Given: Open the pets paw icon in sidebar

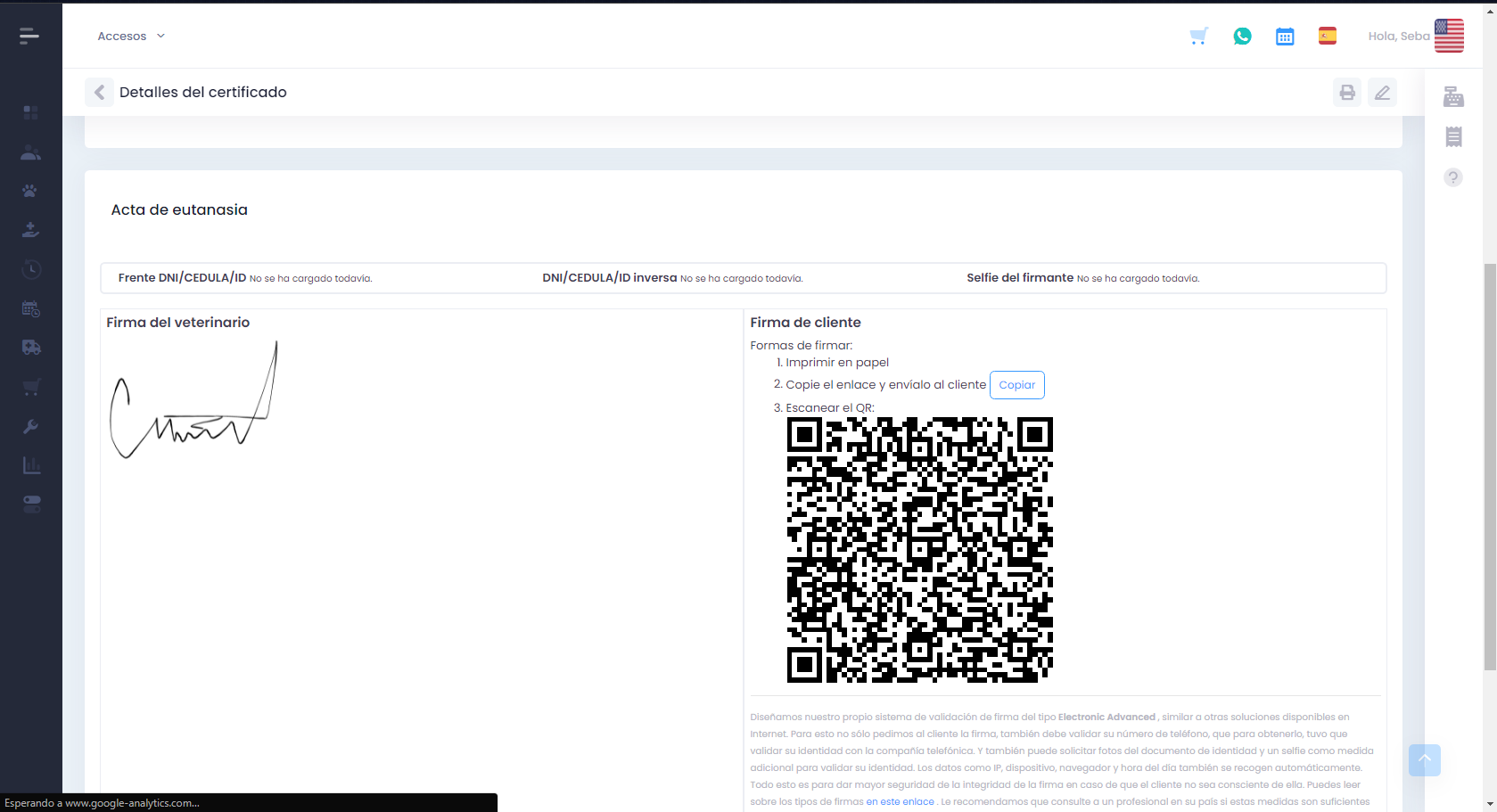Looking at the screenshot, I should click(x=30, y=191).
